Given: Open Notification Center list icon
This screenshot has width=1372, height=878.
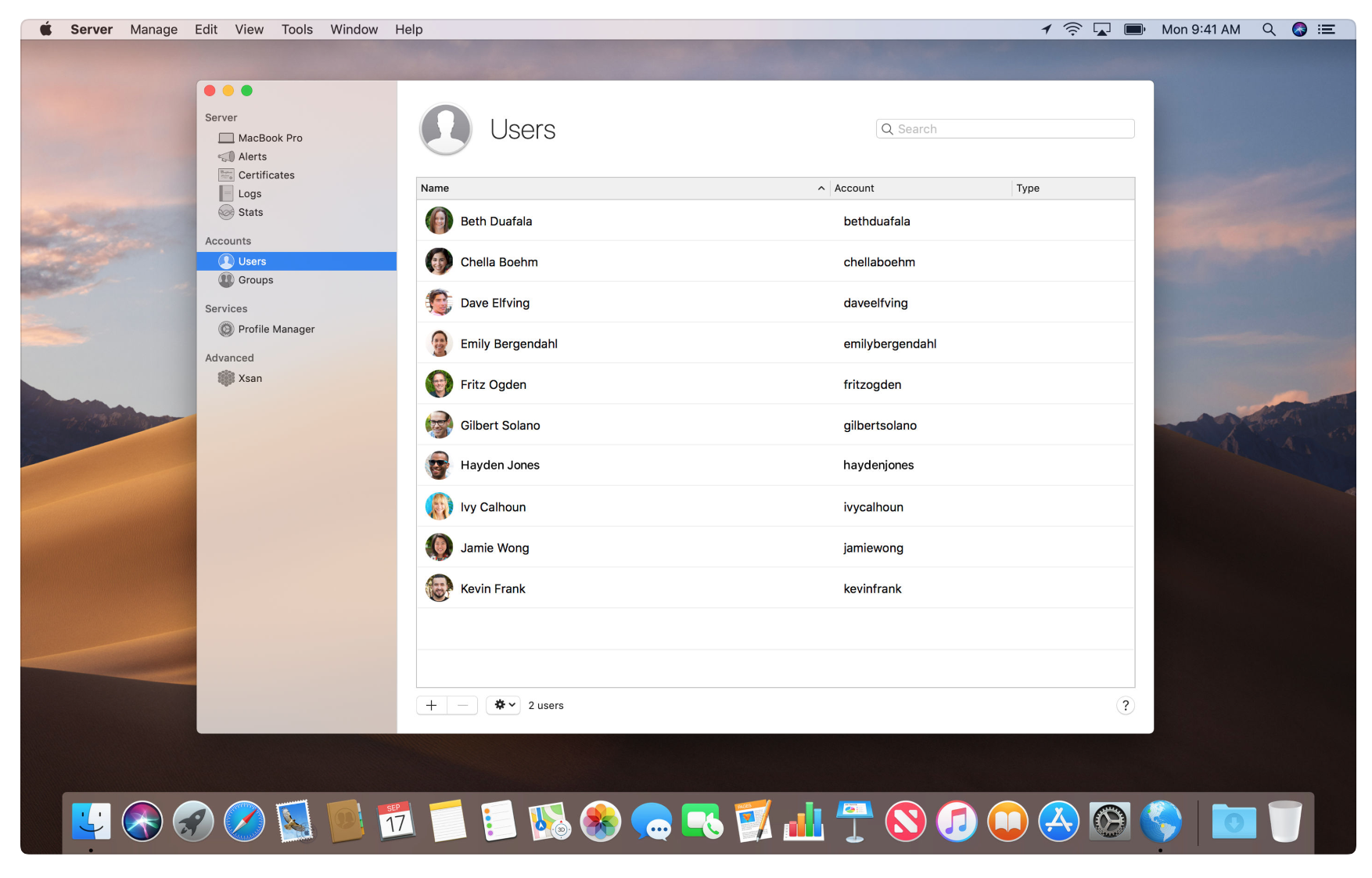Looking at the screenshot, I should pyautogui.click(x=1327, y=29).
